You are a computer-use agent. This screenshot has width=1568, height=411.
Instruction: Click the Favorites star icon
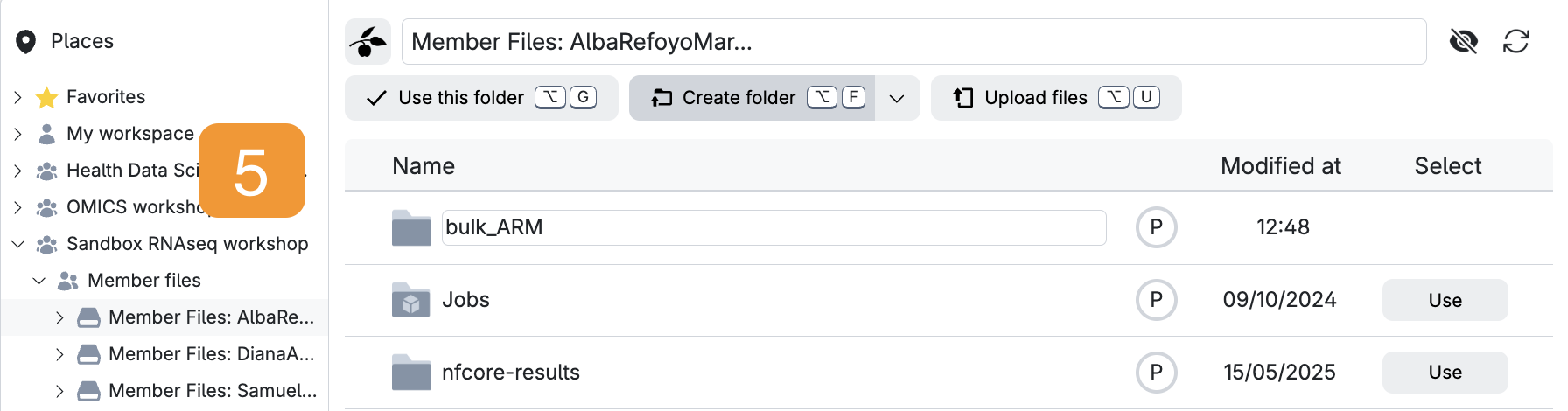tap(46, 97)
